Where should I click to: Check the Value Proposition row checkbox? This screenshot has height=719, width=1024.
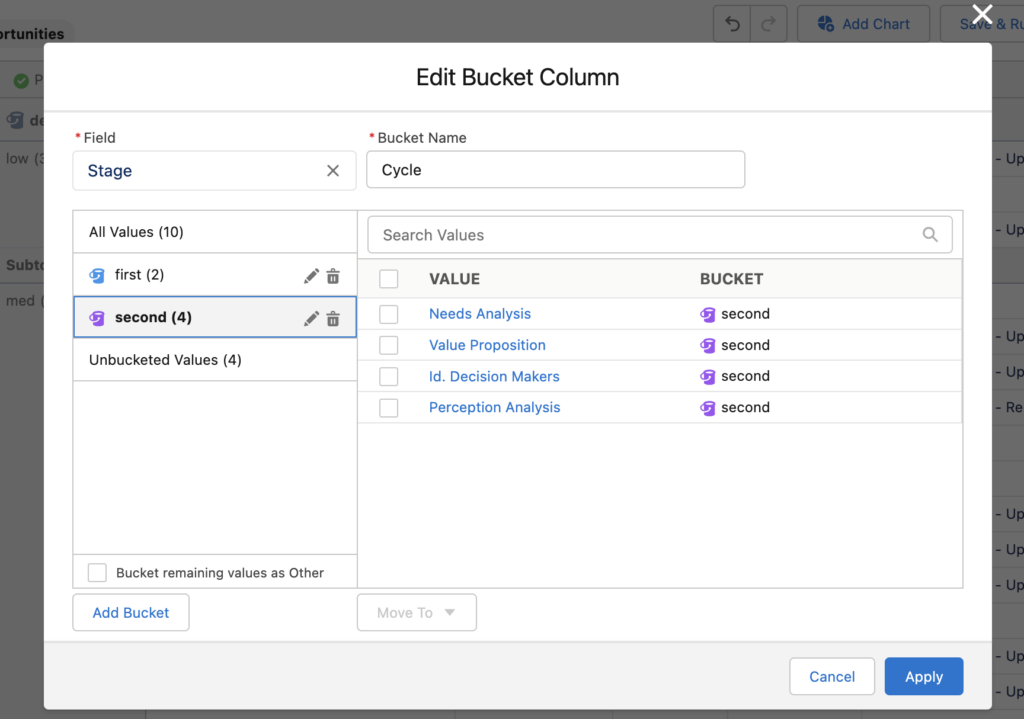(x=389, y=344)
